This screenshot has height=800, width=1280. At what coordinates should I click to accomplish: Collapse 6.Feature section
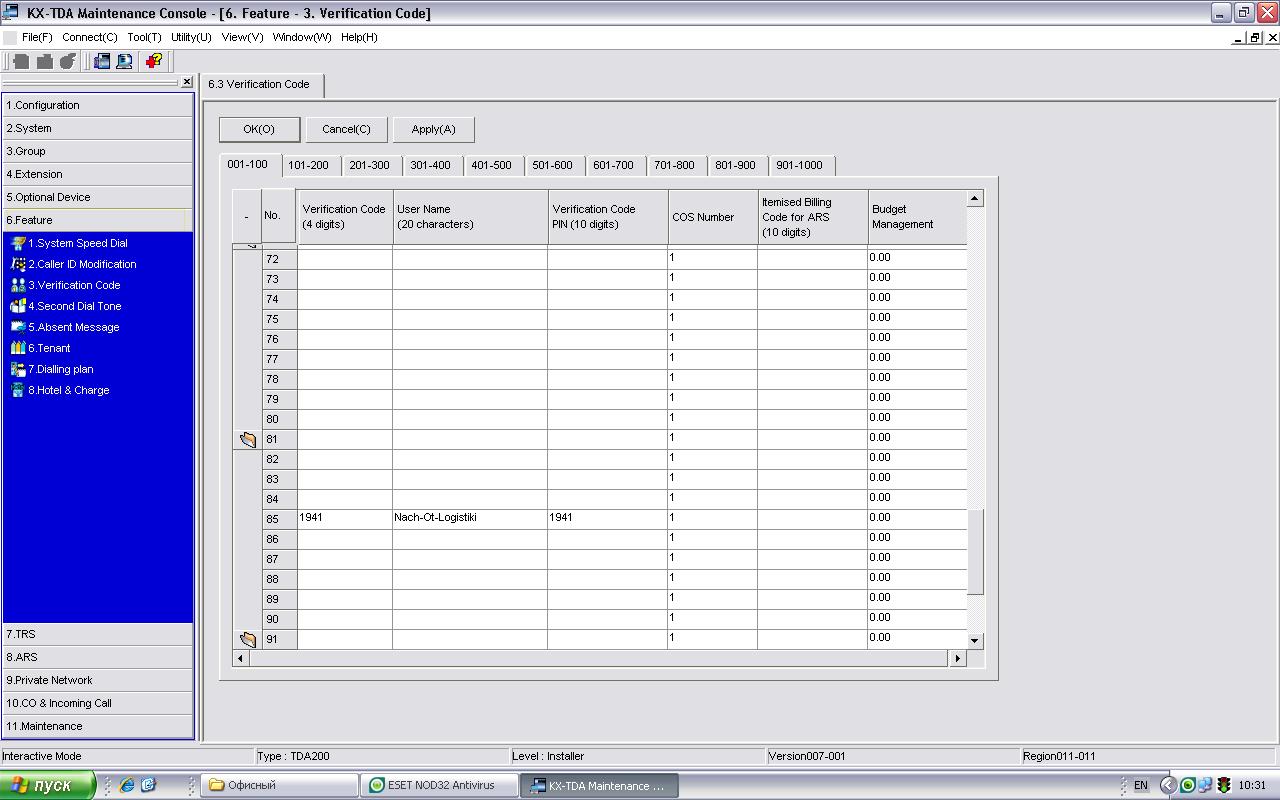(x=98, y=220)
